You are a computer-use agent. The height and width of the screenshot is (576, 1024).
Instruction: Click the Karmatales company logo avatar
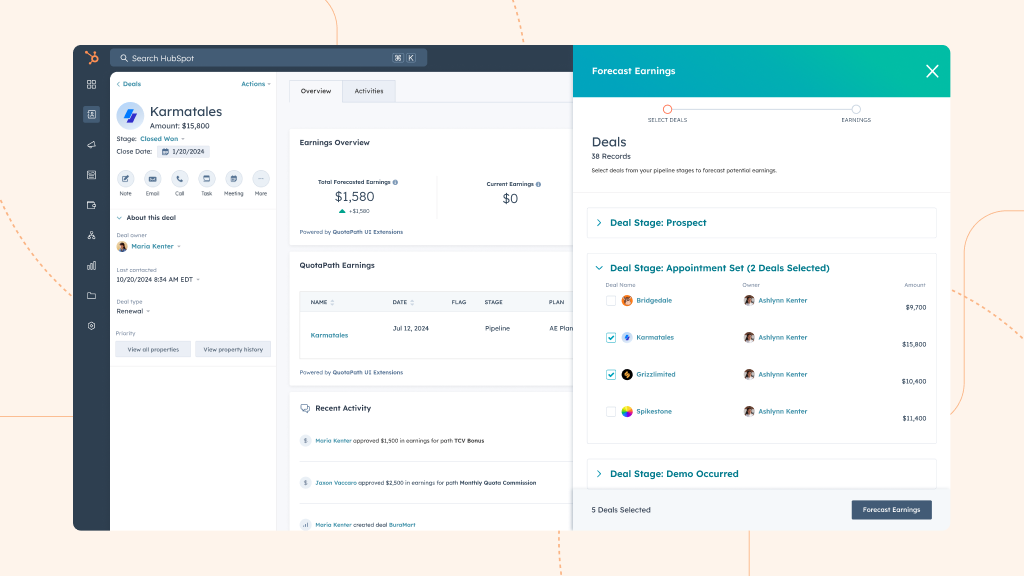point(130,116)
